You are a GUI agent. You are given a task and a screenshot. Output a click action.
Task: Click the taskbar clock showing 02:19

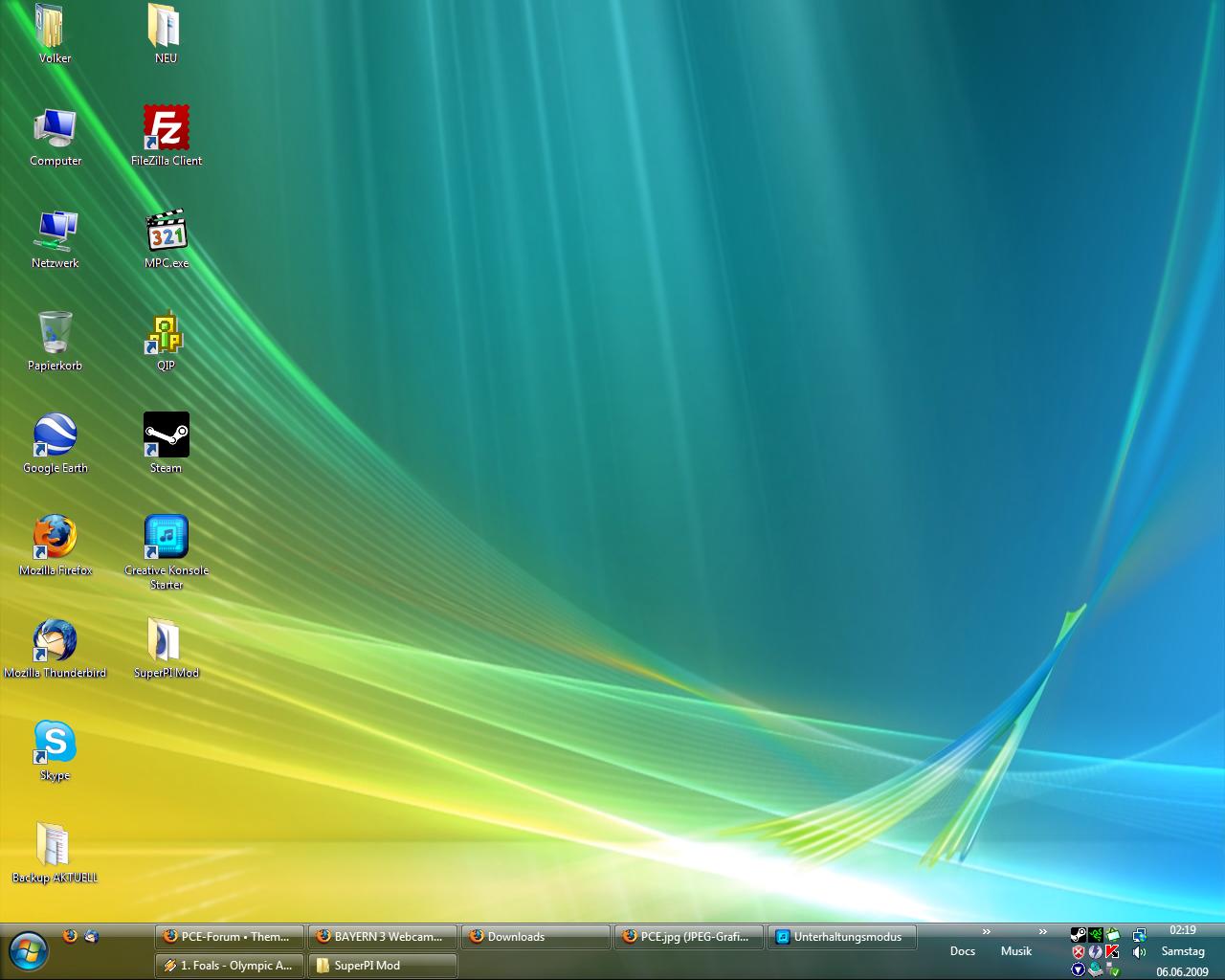pos(1182,930)
